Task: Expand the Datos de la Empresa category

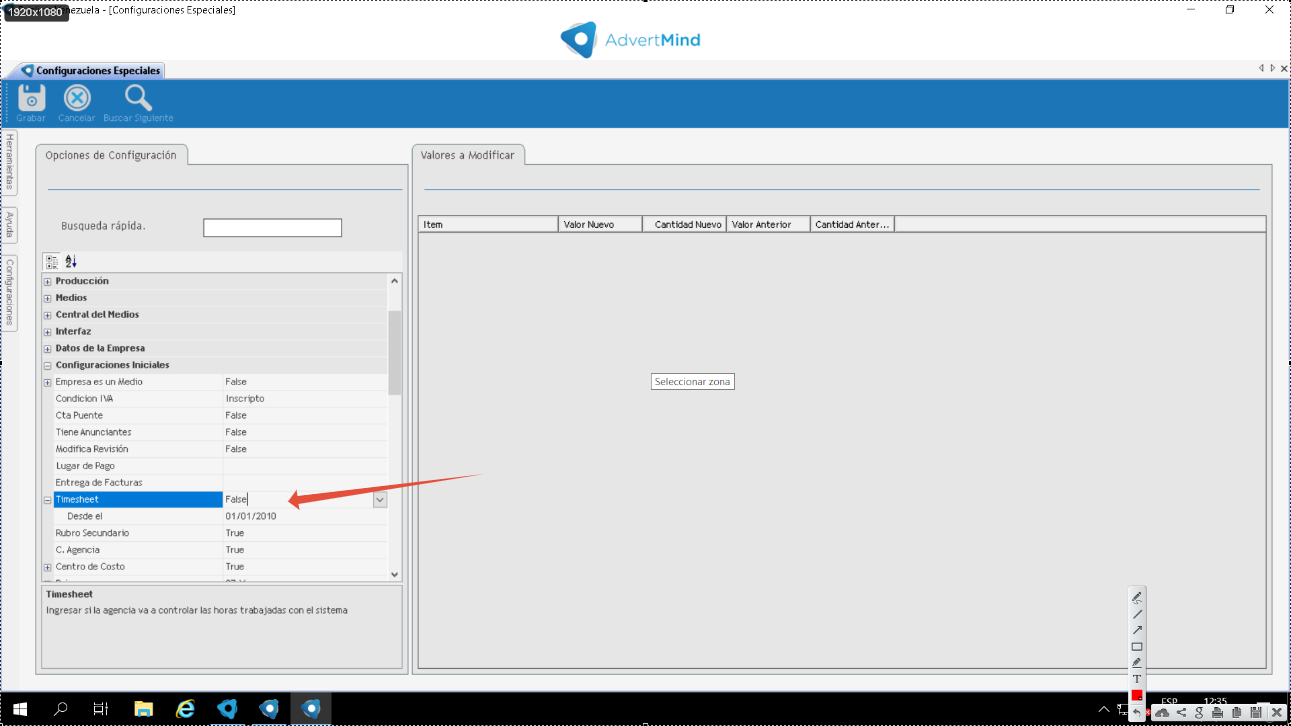Action: coord(47,348)
